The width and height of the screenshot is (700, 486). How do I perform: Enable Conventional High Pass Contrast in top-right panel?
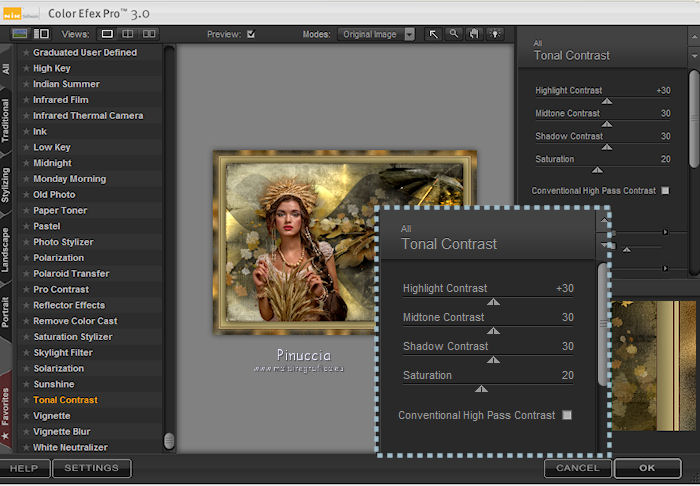[665, 190]
